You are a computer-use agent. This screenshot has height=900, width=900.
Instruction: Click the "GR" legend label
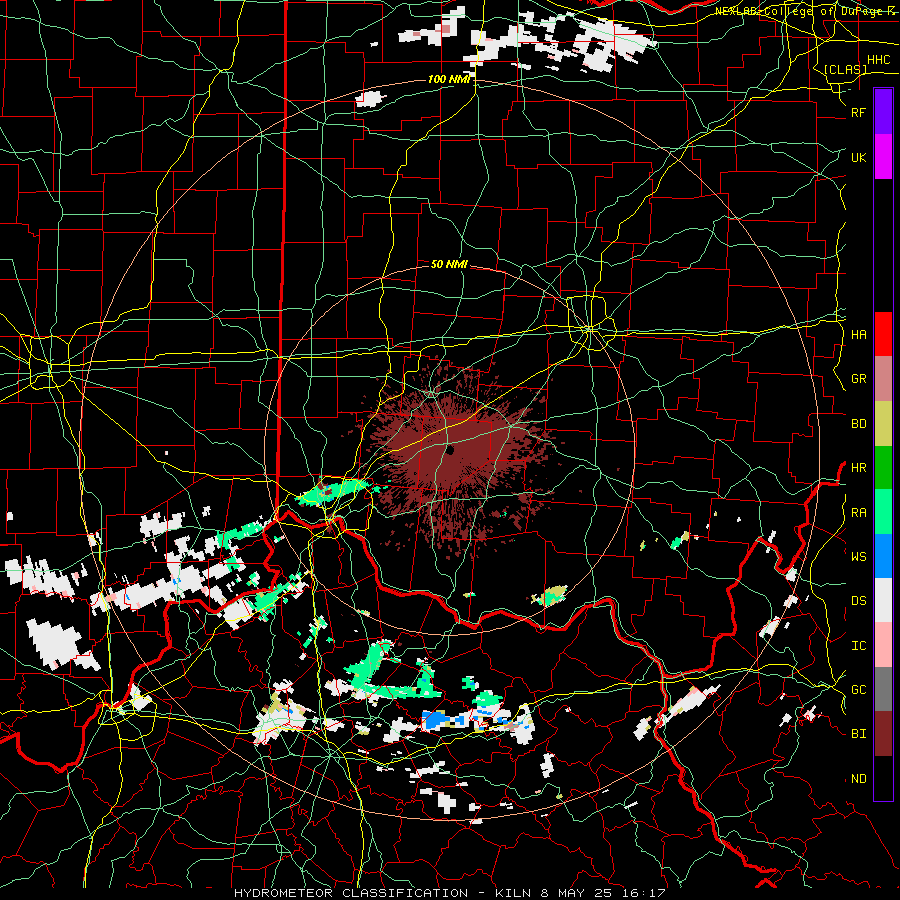(858, 379)
